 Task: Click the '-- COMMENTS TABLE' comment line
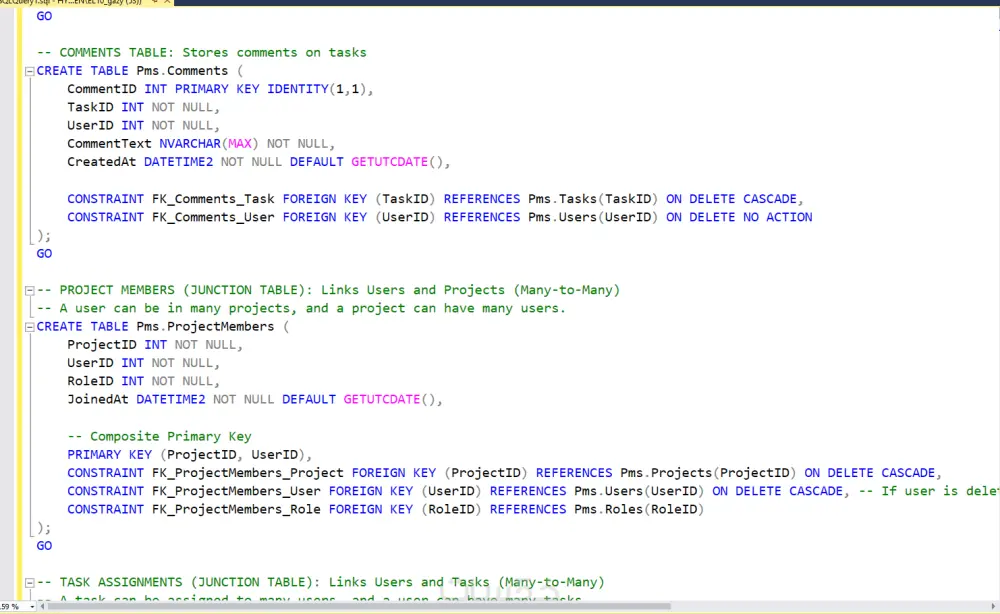202,53
